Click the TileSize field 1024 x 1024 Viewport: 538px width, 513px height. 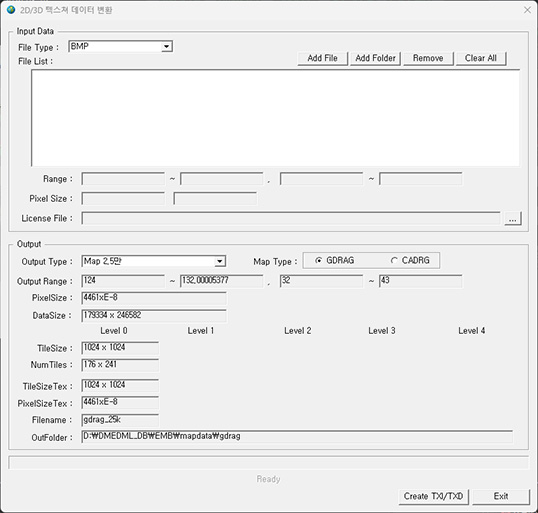click(x=120, y=348)
